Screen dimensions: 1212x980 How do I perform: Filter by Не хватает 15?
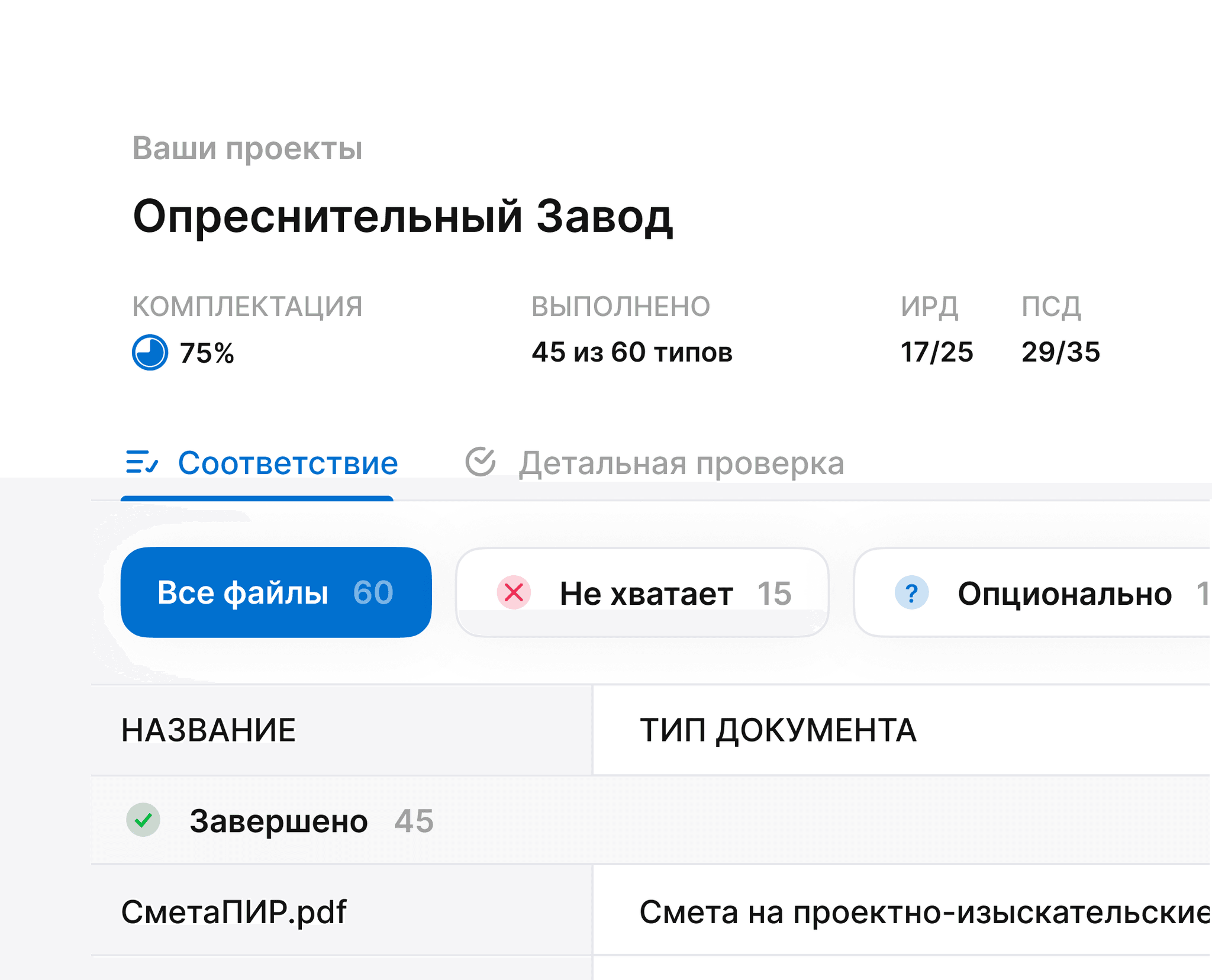(645, 594)
